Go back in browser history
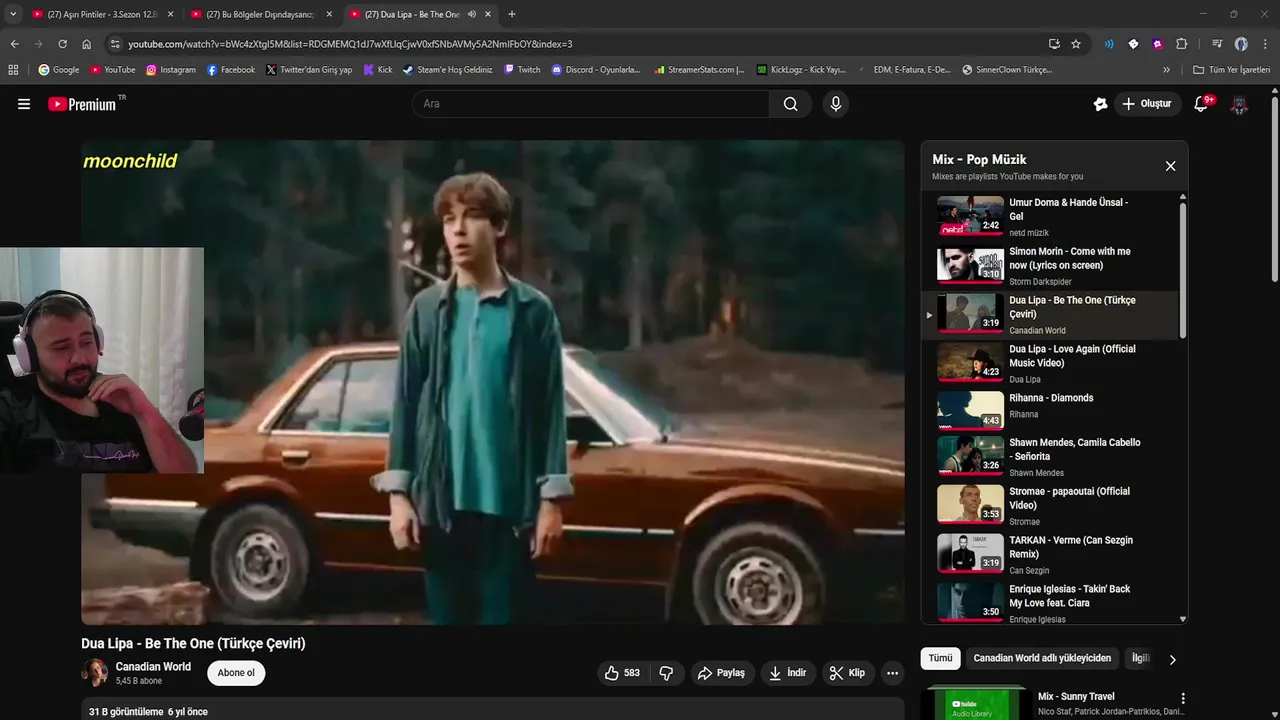Screen dimensions: 1280x720 click(14, 44)
